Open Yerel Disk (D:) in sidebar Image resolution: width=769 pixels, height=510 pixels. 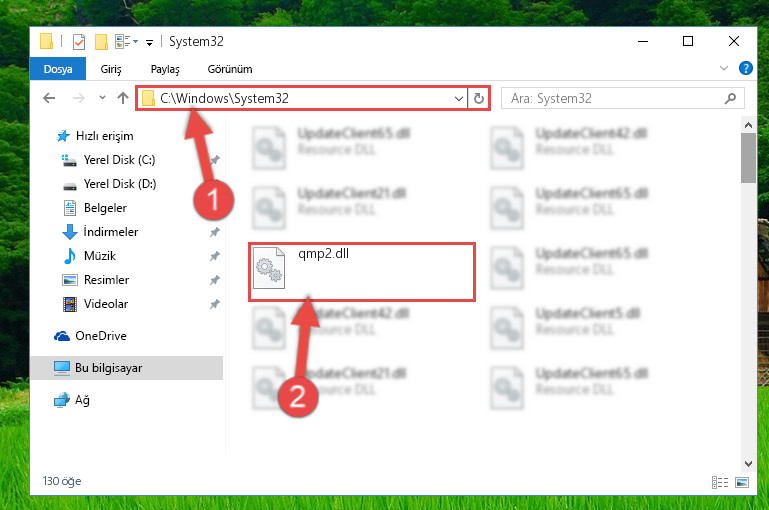pyautogui.click(x=120, y=184)
